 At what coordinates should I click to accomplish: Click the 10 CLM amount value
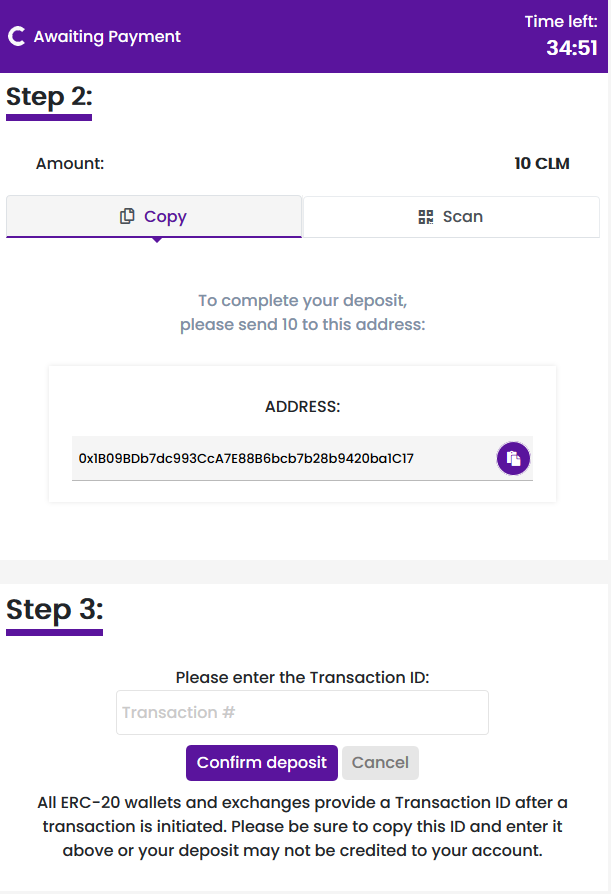click(x=541, y=164)
